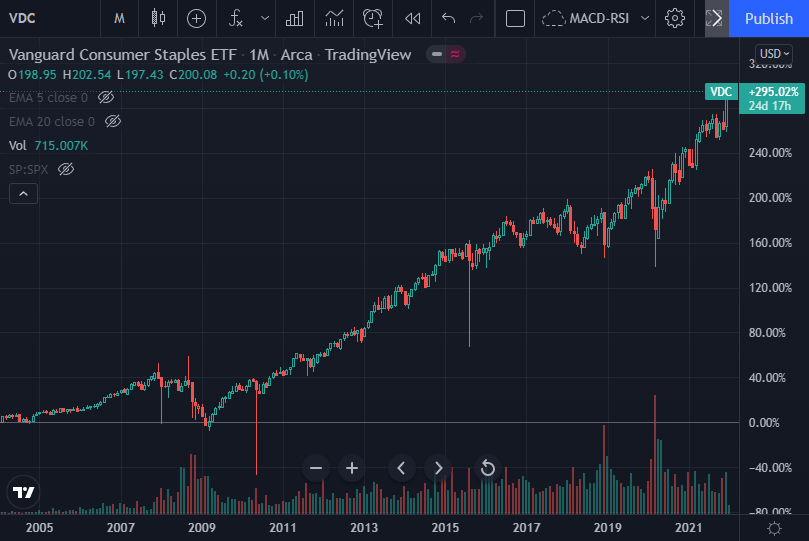Open the price scale settings gear
Viewport: 809px width, 541px height.
pyautogui.click(x=774, y=528)
